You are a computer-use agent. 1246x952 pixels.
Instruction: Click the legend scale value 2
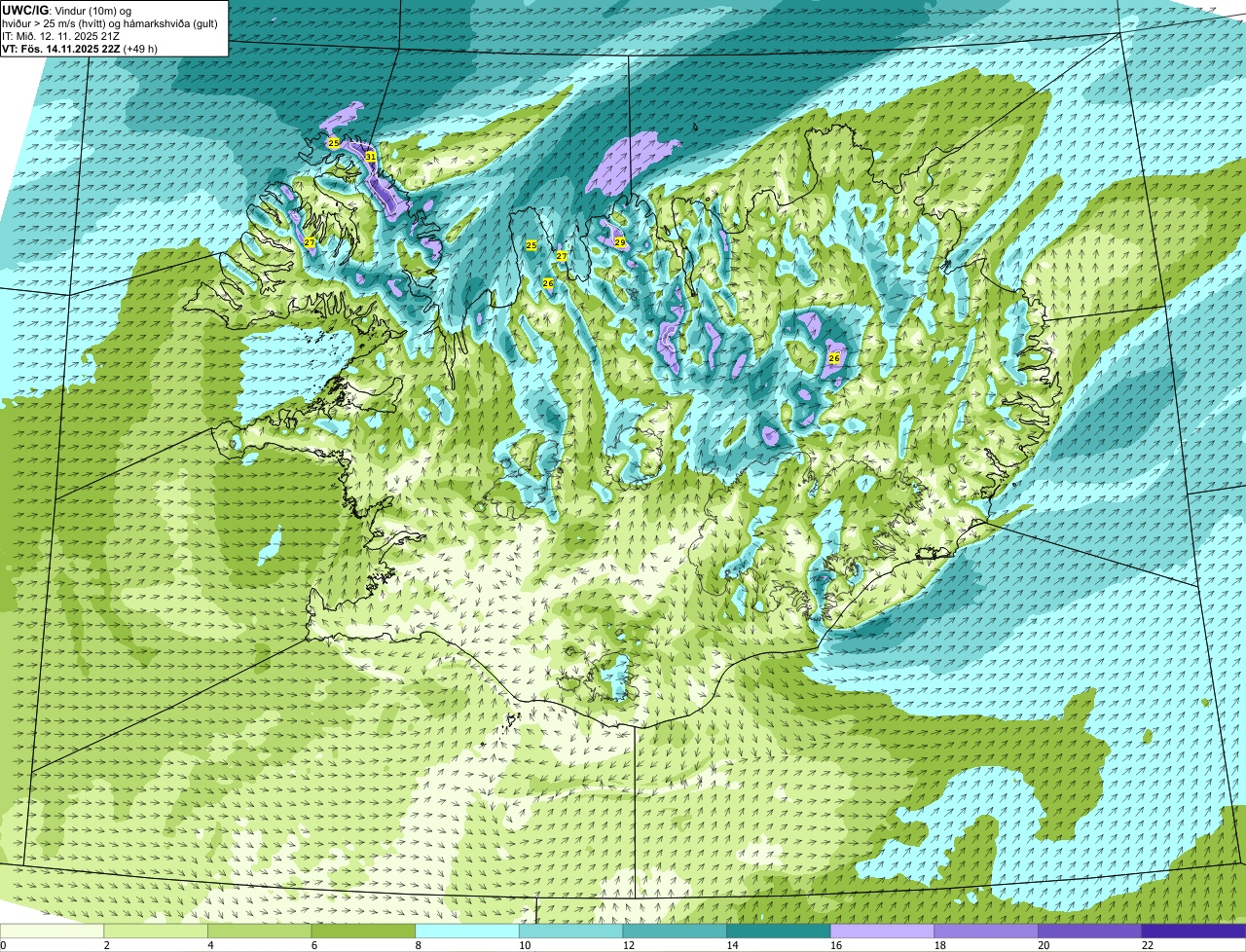[107, 945]
